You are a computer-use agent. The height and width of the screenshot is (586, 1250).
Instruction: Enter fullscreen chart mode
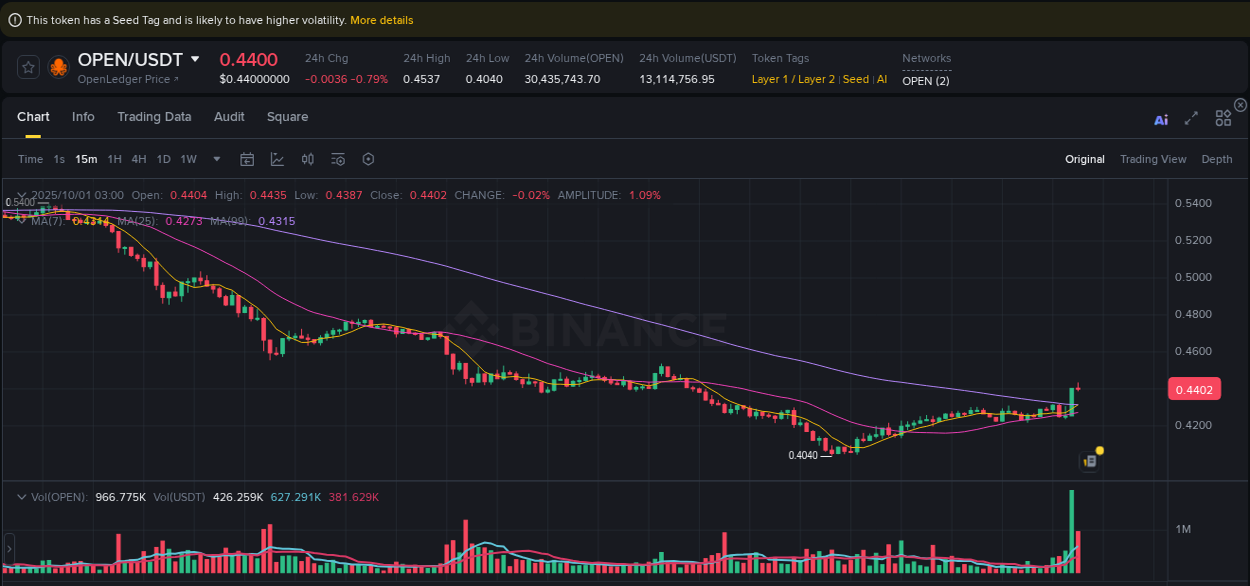1191,117
